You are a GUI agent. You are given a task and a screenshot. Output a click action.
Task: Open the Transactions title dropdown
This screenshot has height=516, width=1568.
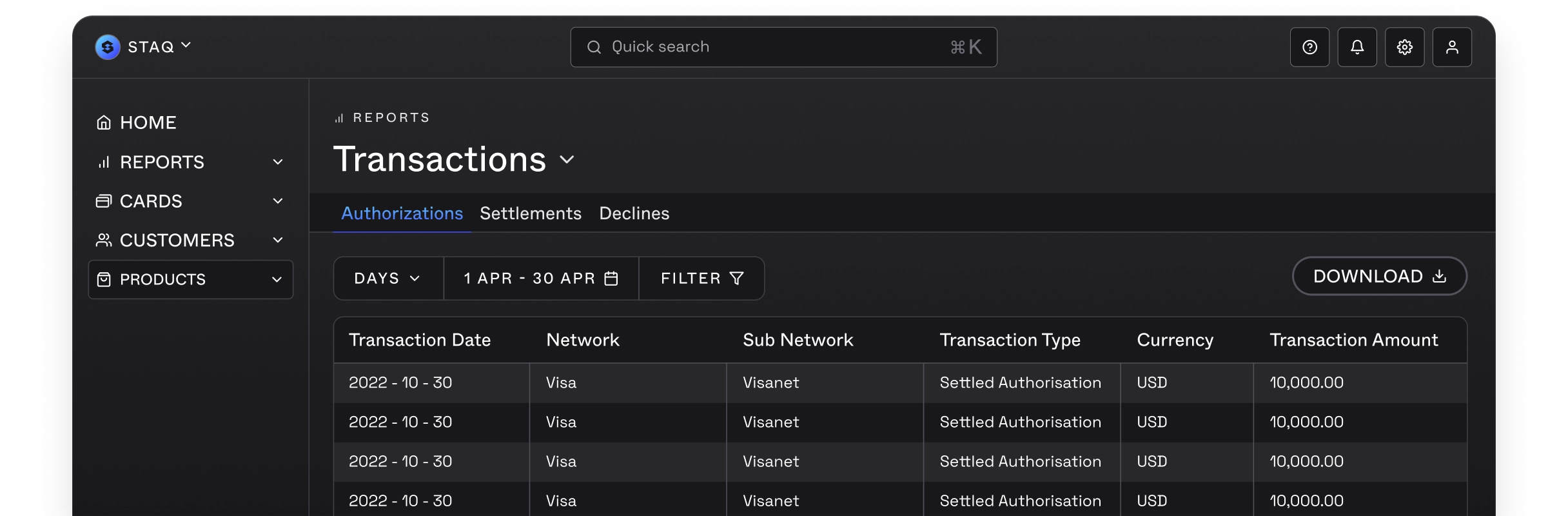click(567, 160)
